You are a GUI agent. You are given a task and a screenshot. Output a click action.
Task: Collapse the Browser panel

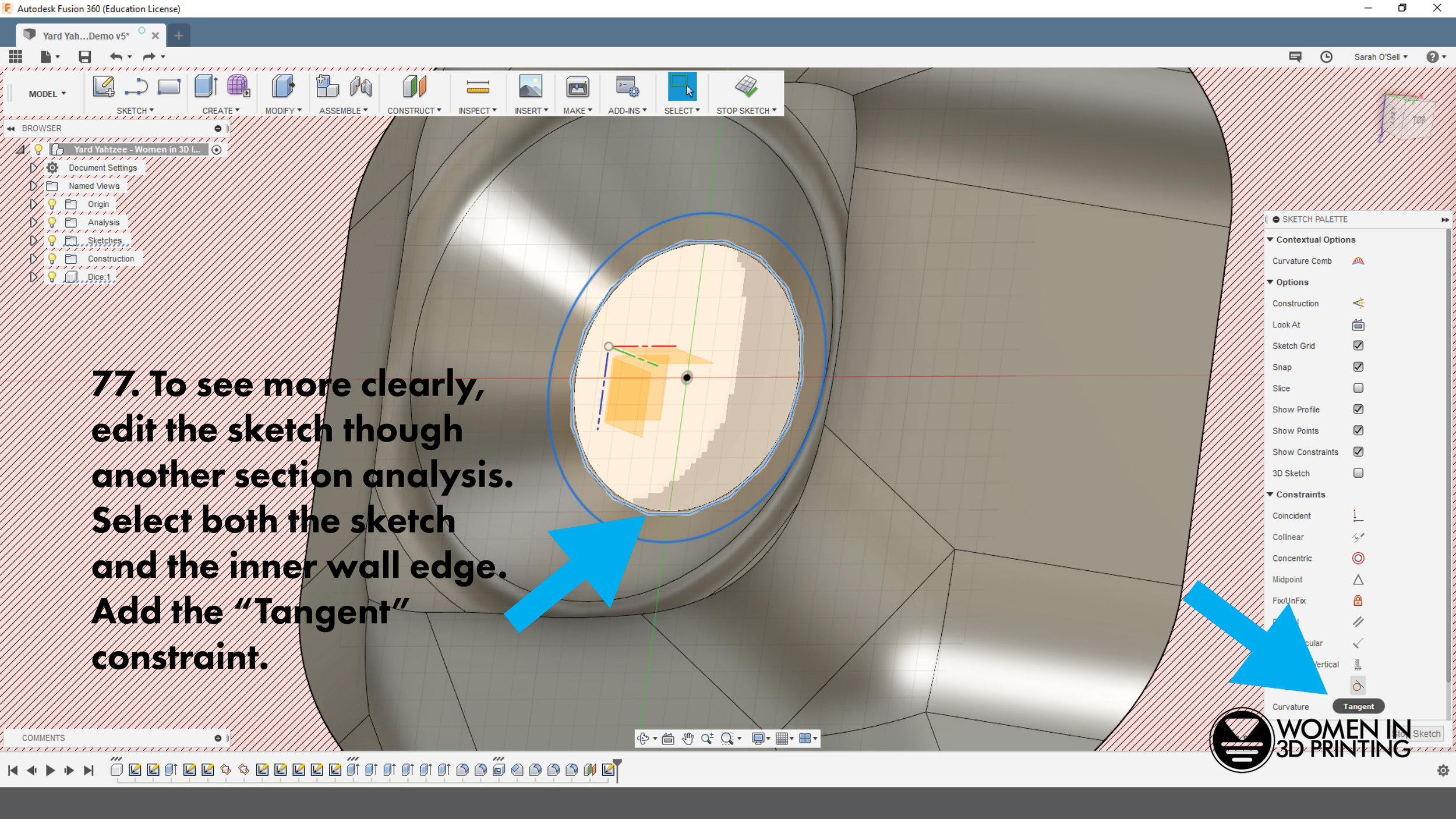pyautogui.click(x=10, y=128)
